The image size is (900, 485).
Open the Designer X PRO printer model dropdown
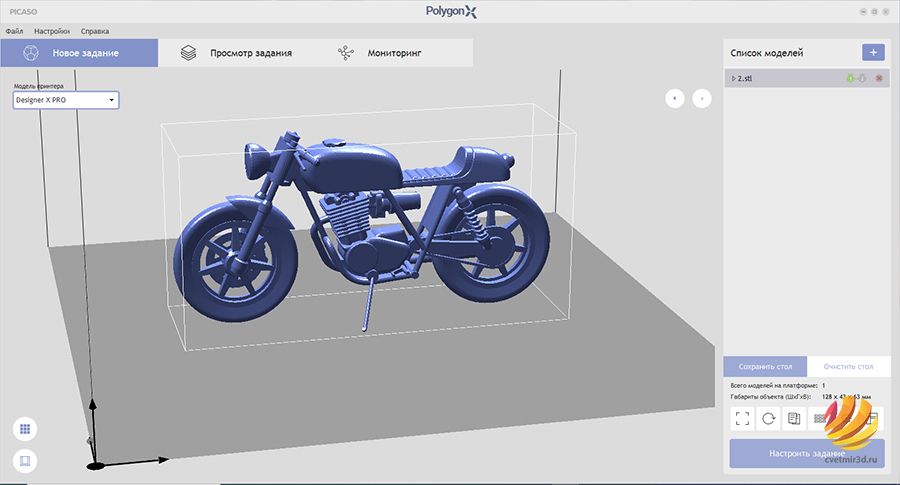[66, 100]
